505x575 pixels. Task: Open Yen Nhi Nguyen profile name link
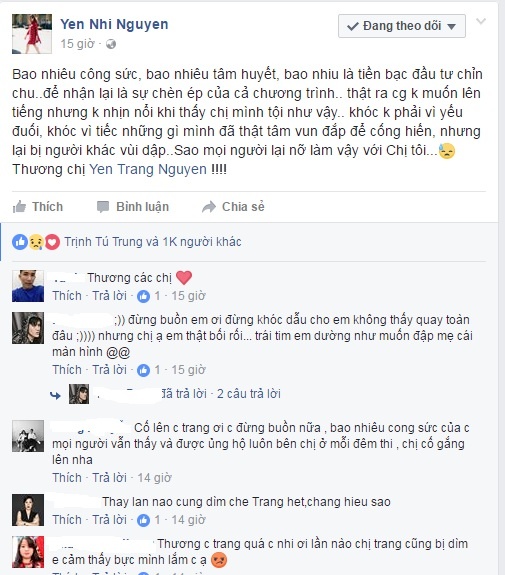[x=114, y=24]
